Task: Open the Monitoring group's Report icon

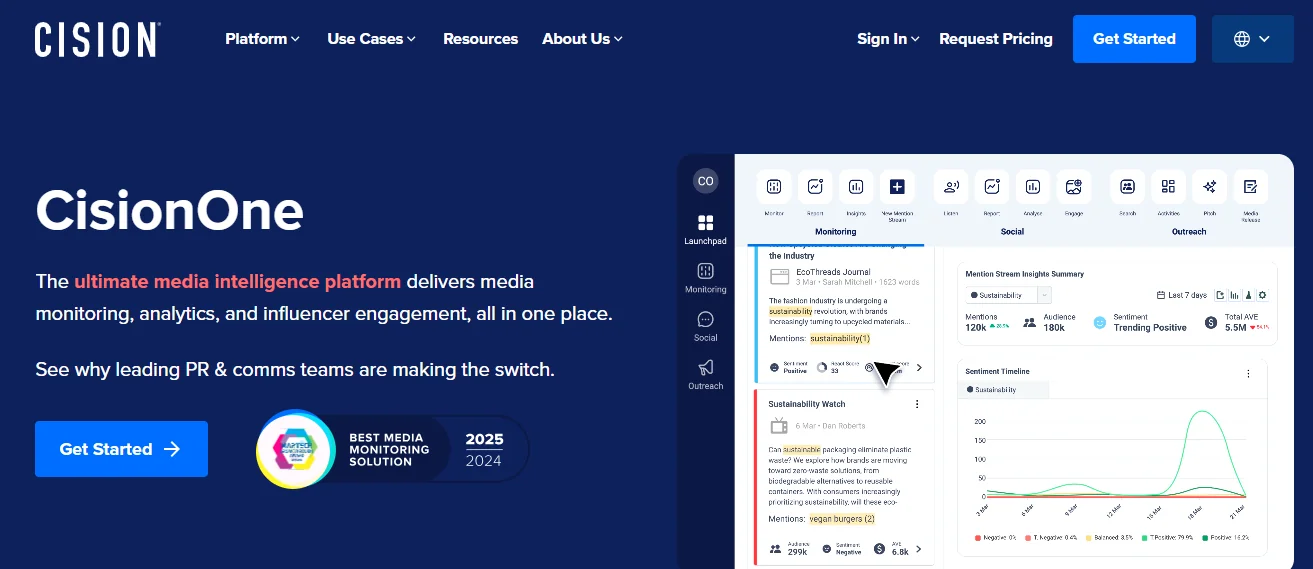Action: [x=815, y=187]
